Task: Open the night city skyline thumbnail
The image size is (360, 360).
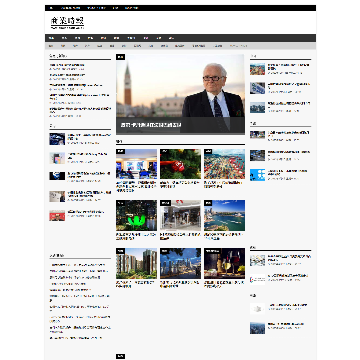Action: [180, 263]
